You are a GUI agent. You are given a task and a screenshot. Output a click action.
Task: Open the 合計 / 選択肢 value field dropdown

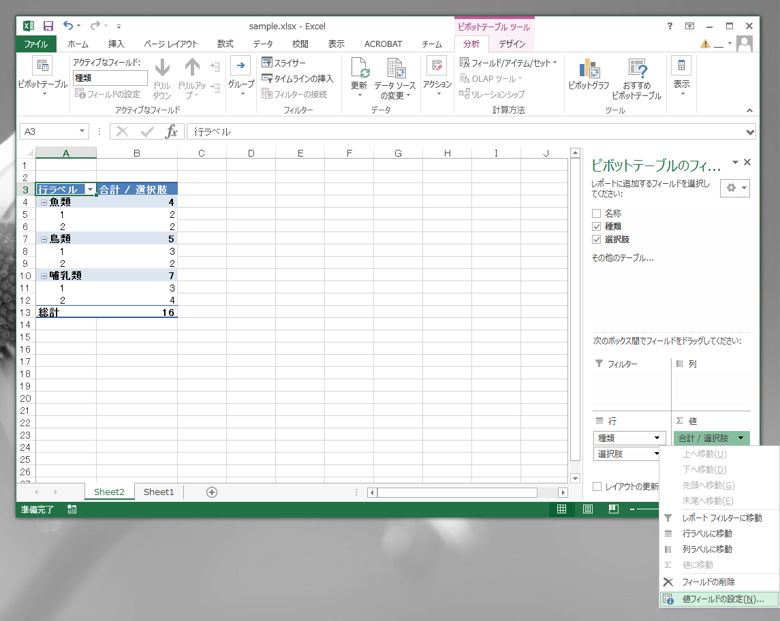[741, 438]
